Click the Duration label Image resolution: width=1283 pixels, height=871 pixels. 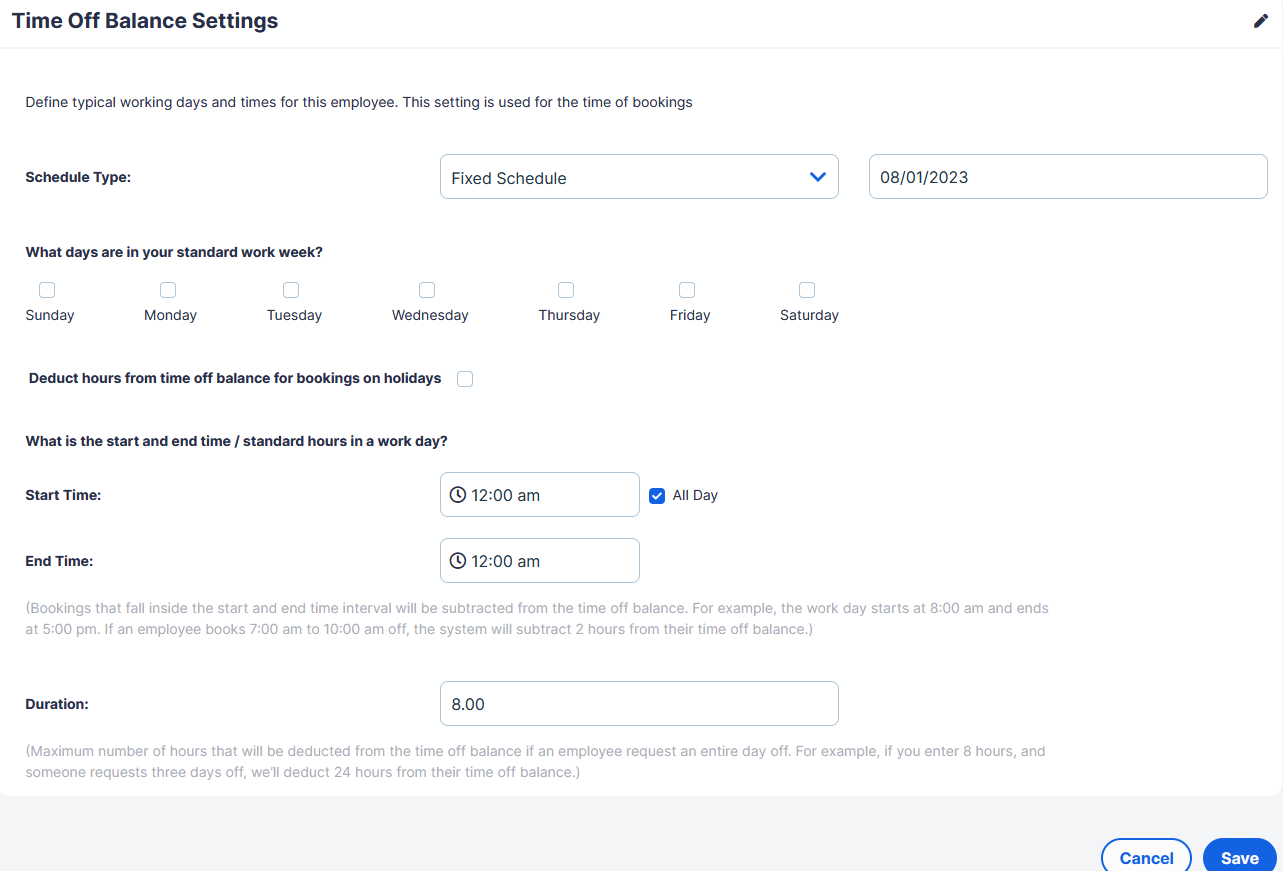click(57, 704)
